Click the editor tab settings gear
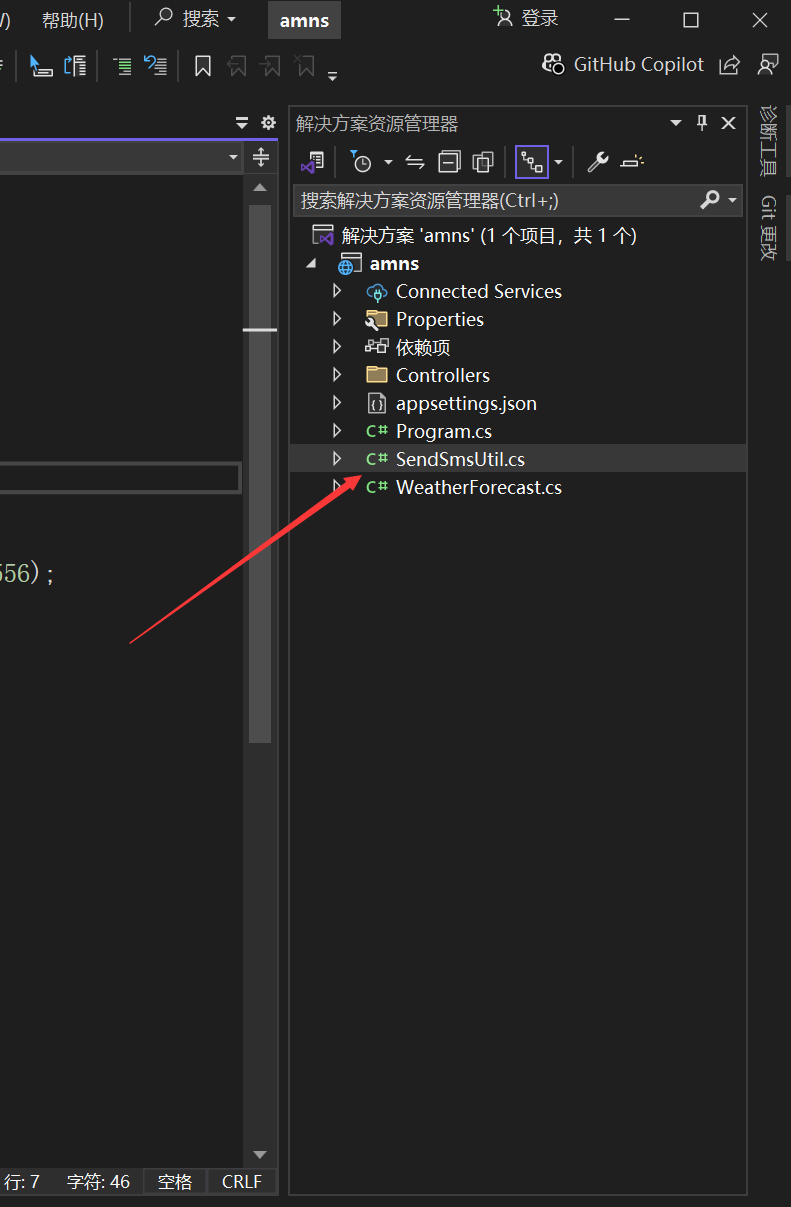Viewport: 791px width, 1207px height. (268, 123)
